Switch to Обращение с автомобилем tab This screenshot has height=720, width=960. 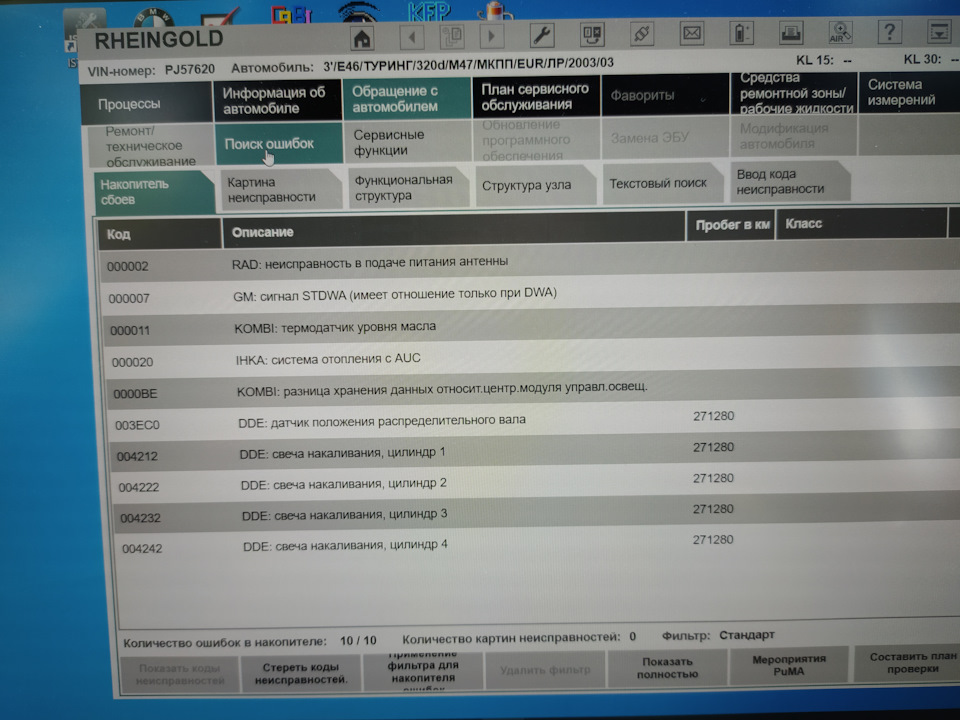click(407, 98)
